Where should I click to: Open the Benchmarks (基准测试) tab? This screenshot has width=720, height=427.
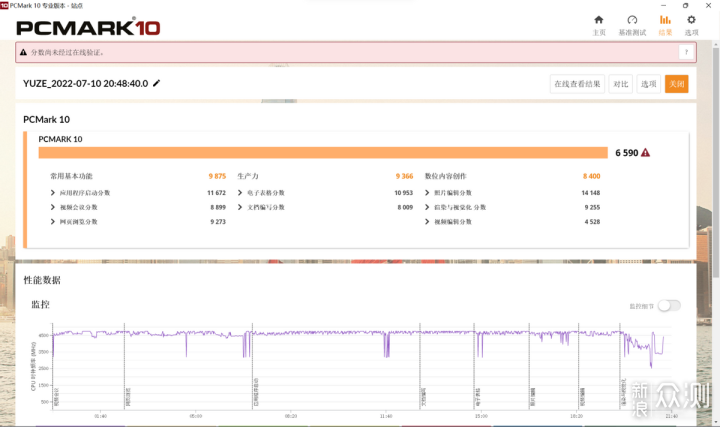[x=632, y=26]
